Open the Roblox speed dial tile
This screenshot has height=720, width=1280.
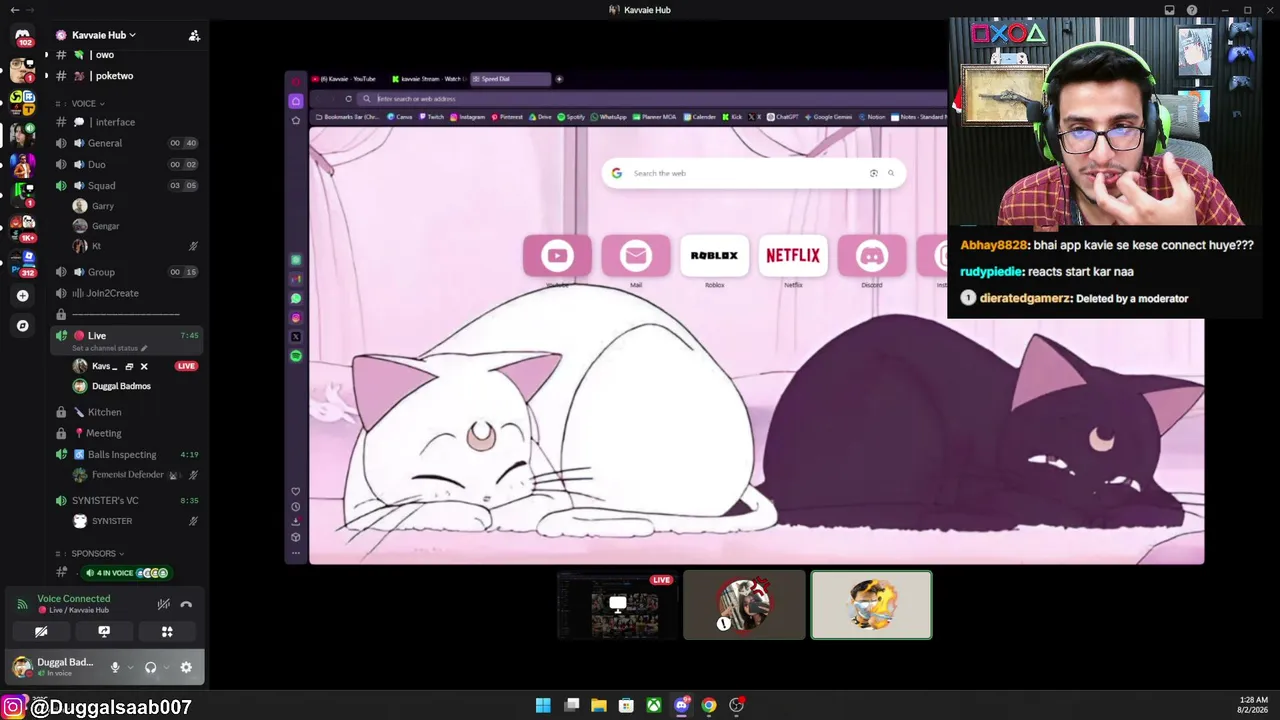(714, 256)
